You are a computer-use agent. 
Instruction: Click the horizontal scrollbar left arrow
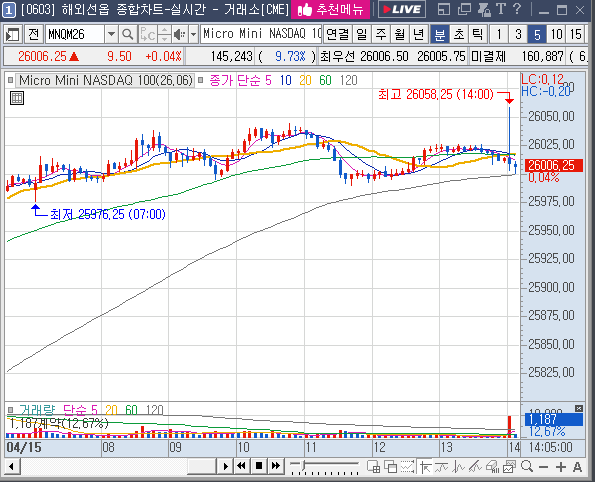coord(12,466)
